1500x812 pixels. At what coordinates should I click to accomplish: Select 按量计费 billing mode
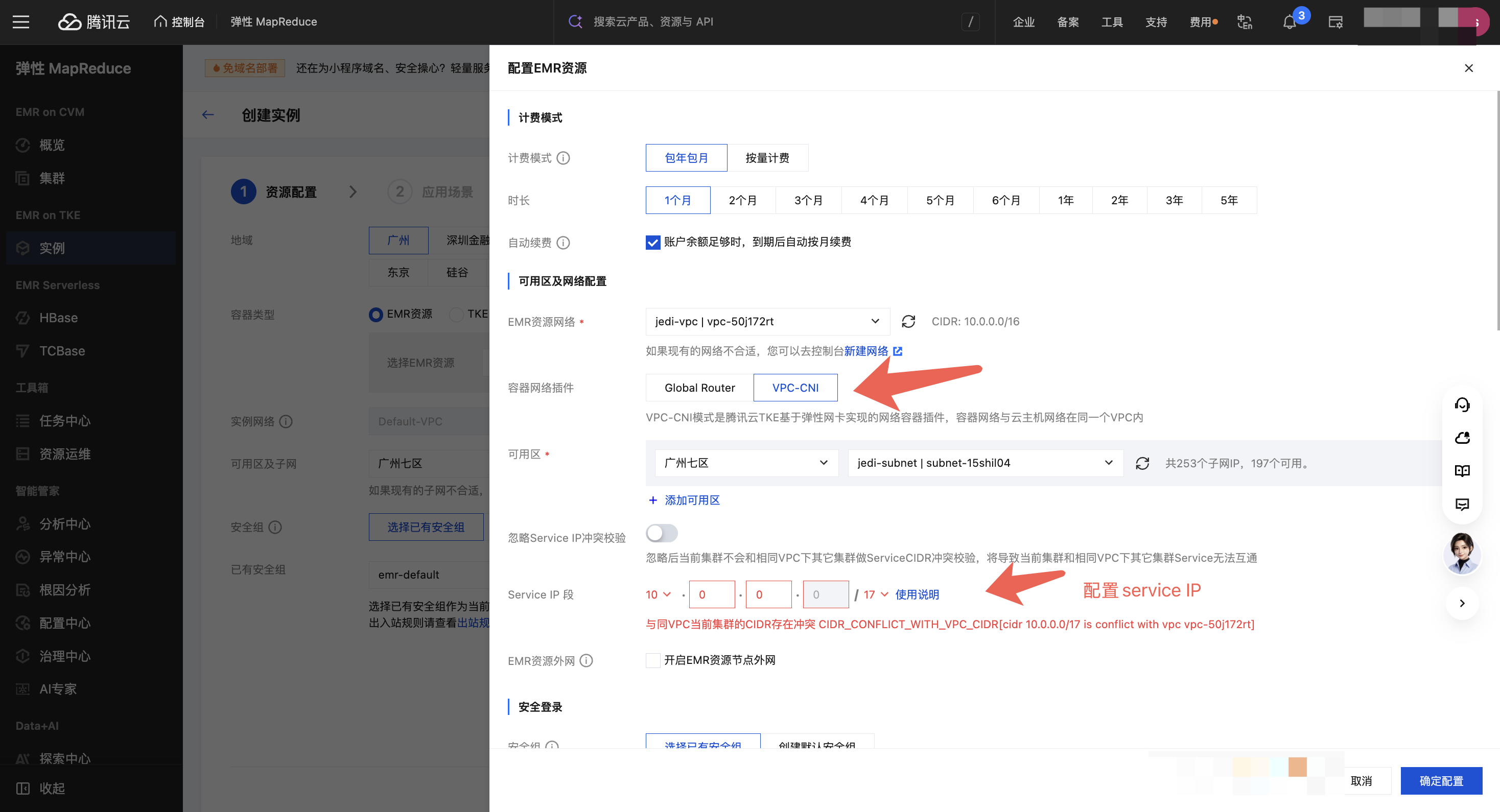click(x=767, y=158)
